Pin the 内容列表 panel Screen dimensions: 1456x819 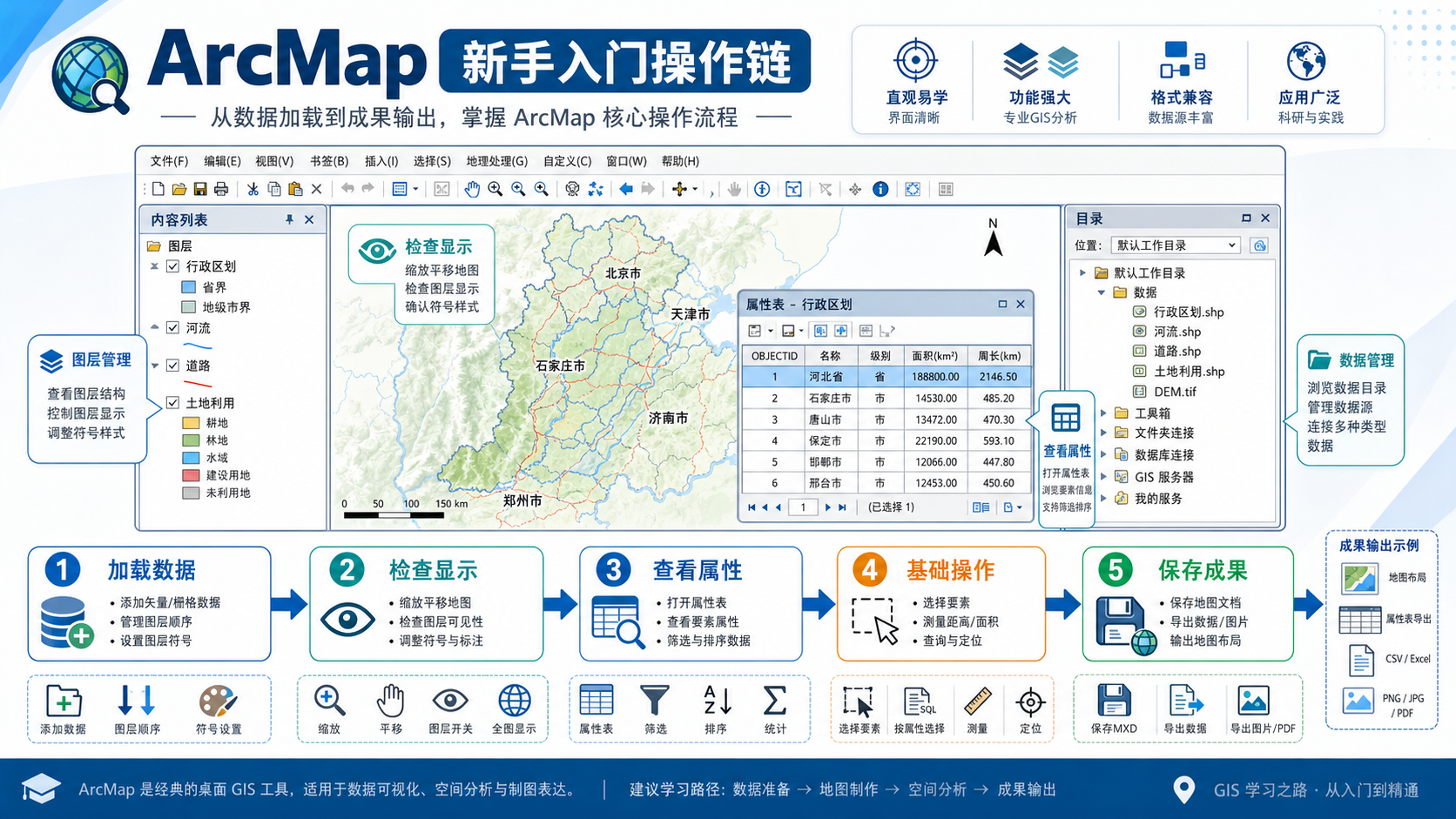[x=289, y=219]
